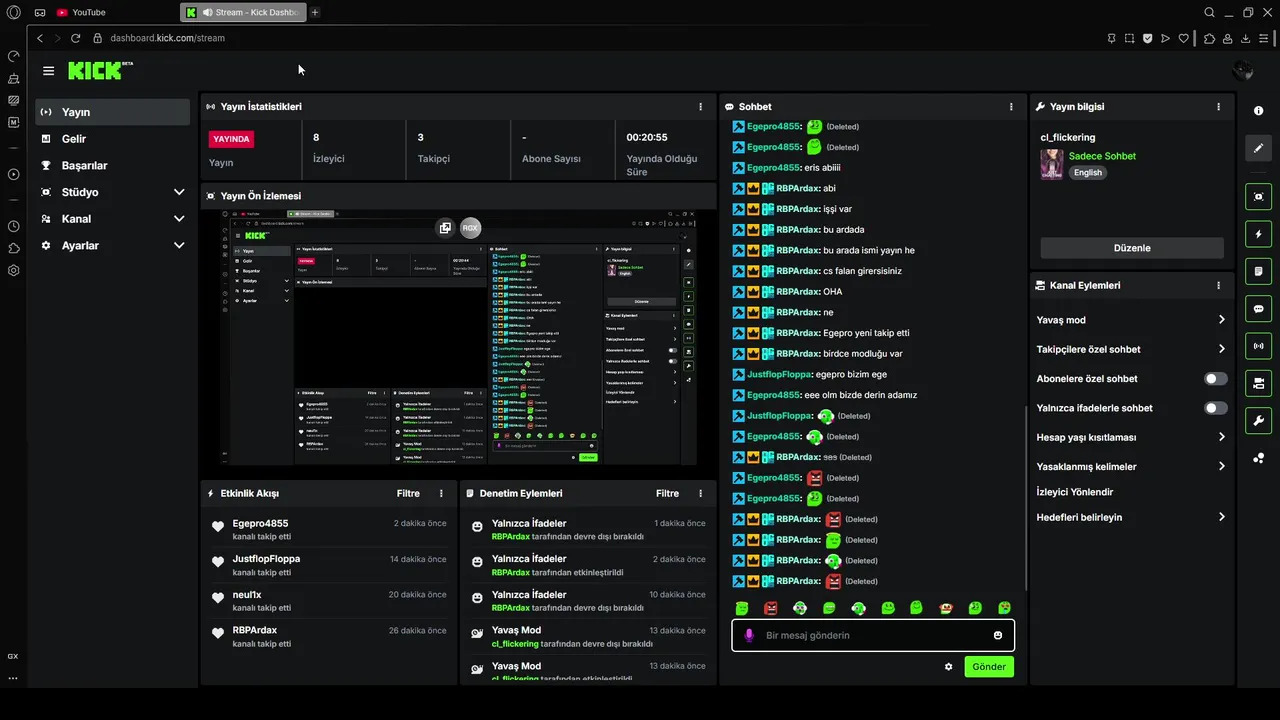Send message with Gönder button
Image resolution: width=1280 pixels, height=720 pixels.
click(x=989, y=667)
